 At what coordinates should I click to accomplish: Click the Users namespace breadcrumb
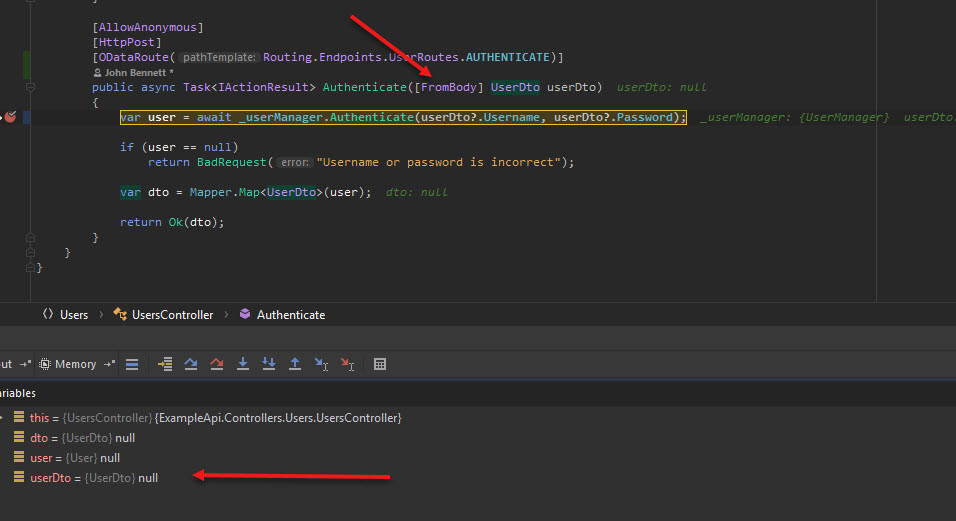coord(65,315)
